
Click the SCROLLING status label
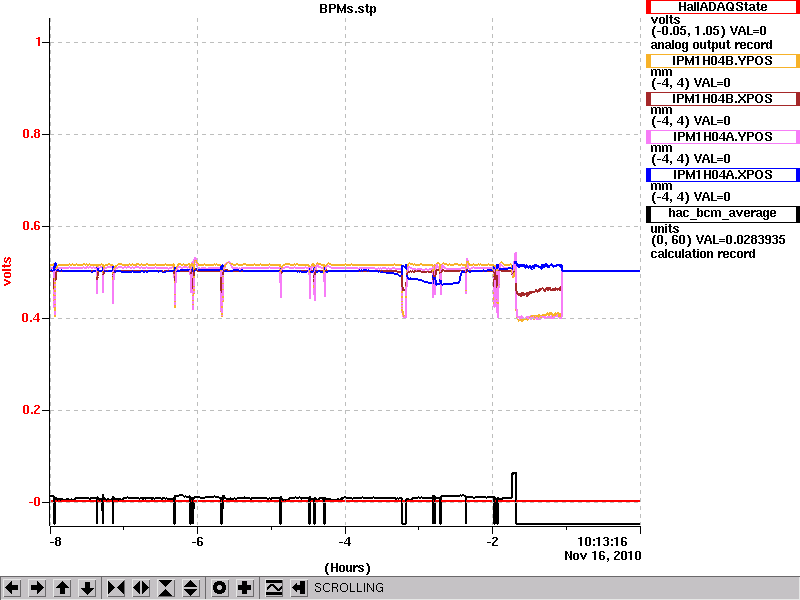click(349, 588)
